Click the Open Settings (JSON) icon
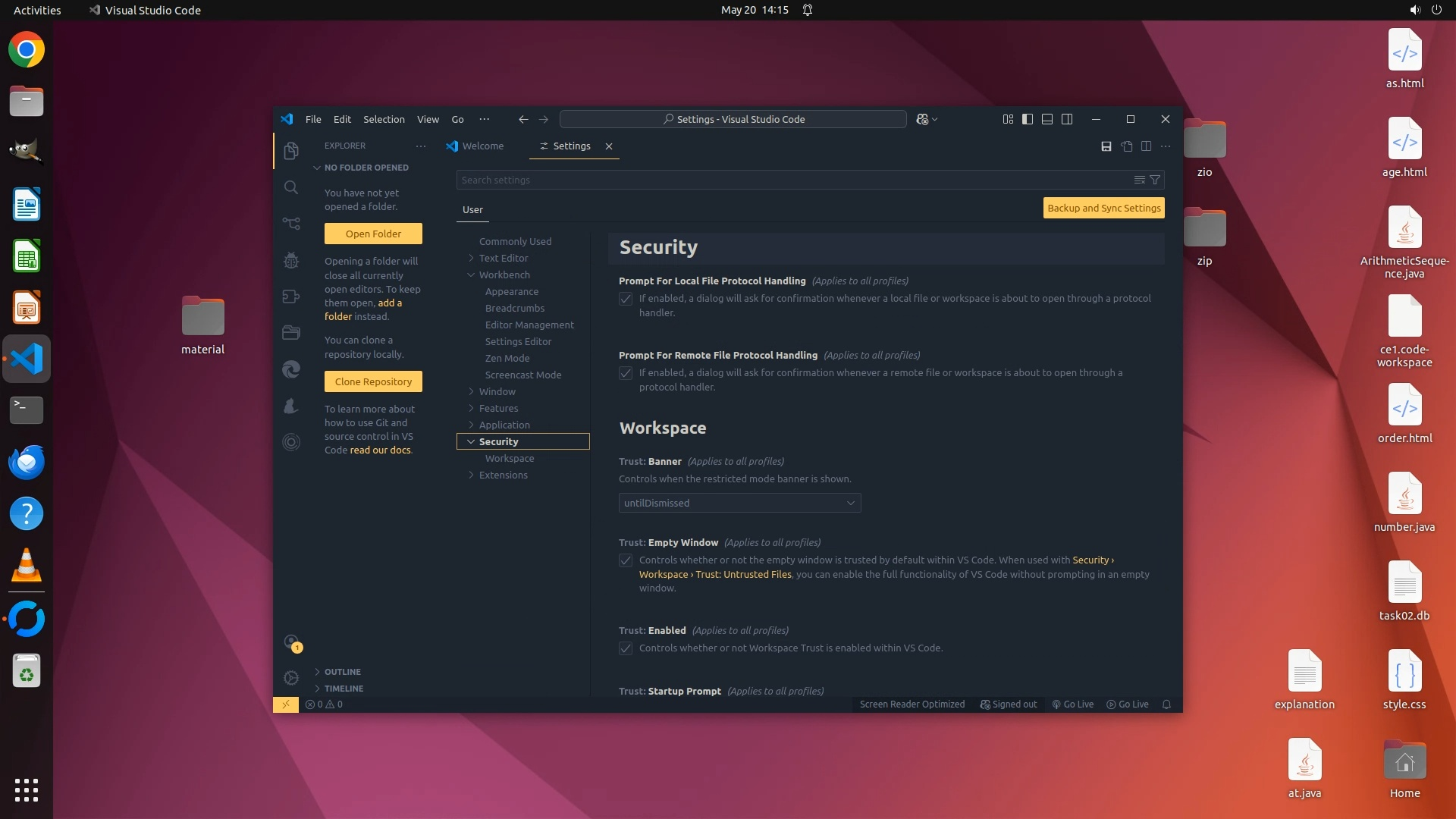 click(1127, 146)
